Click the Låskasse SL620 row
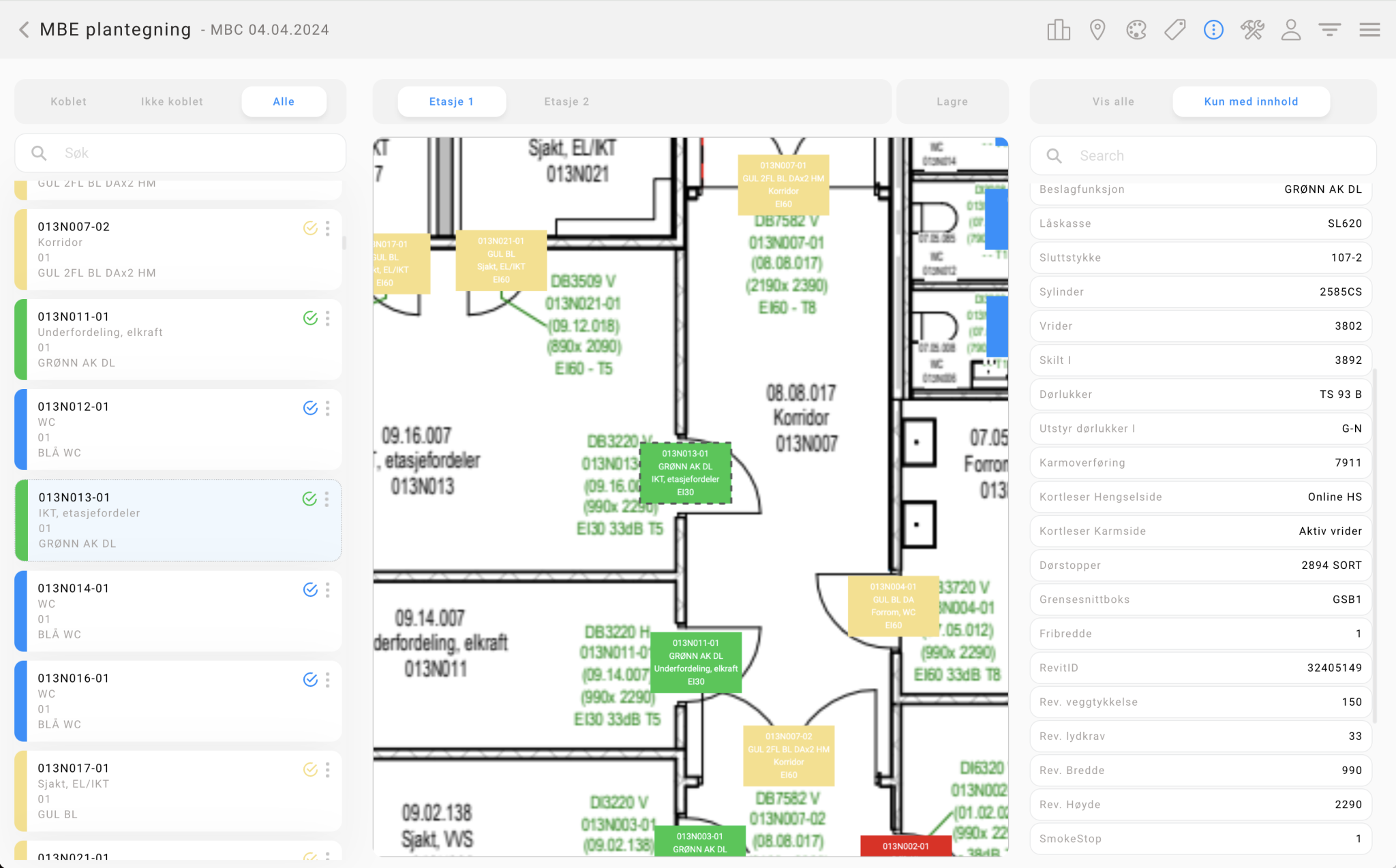Viewport: 1396px width, 868px height. click(x=1200, y=223)
